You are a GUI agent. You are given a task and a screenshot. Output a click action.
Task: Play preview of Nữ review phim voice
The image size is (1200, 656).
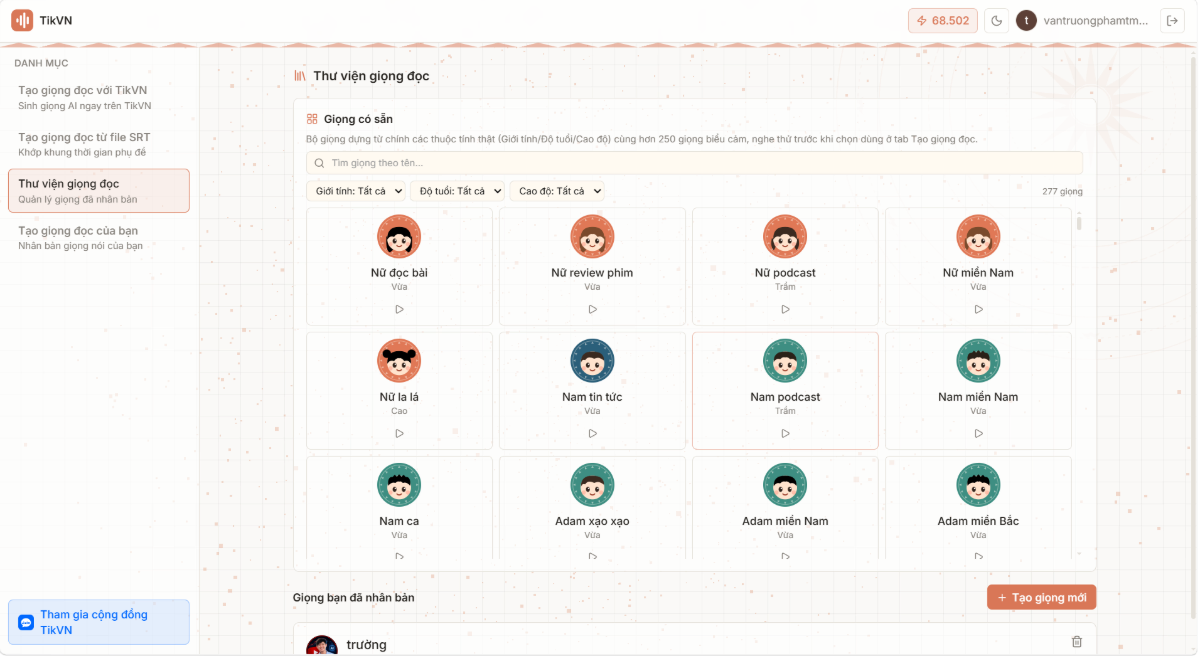(592, 309)
